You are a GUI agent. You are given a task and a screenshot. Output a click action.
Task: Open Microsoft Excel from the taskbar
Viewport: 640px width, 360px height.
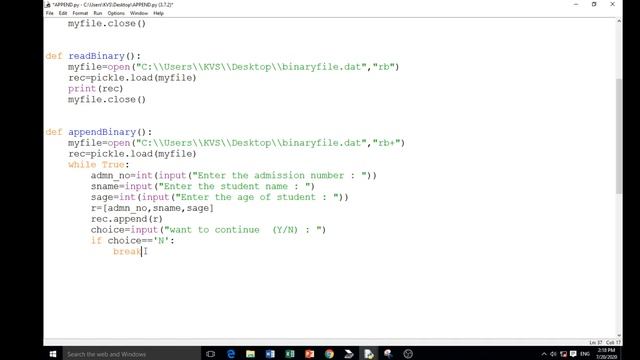tap(289, 354)
